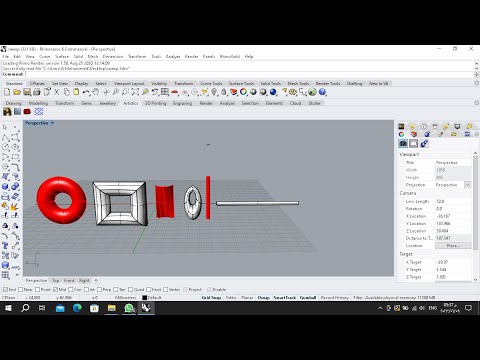Image resolution: width=480 pixels, height=360 pixels.
Task: Click the Mona Lisa portrait icon in Artistics
Action: click(7, 112)
